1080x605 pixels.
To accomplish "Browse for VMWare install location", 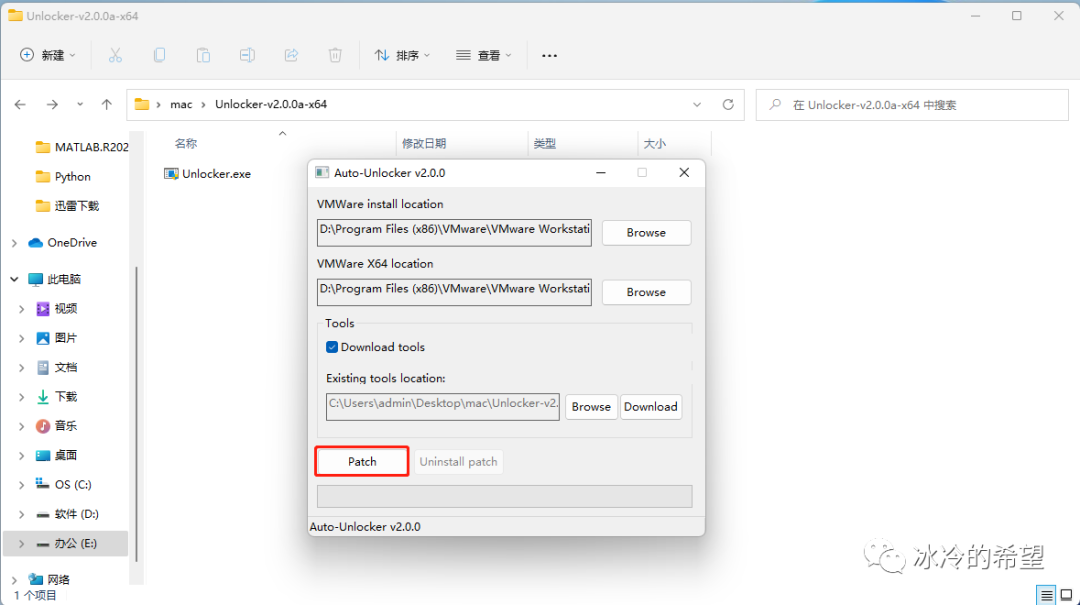I will click(x=646, y=233).
